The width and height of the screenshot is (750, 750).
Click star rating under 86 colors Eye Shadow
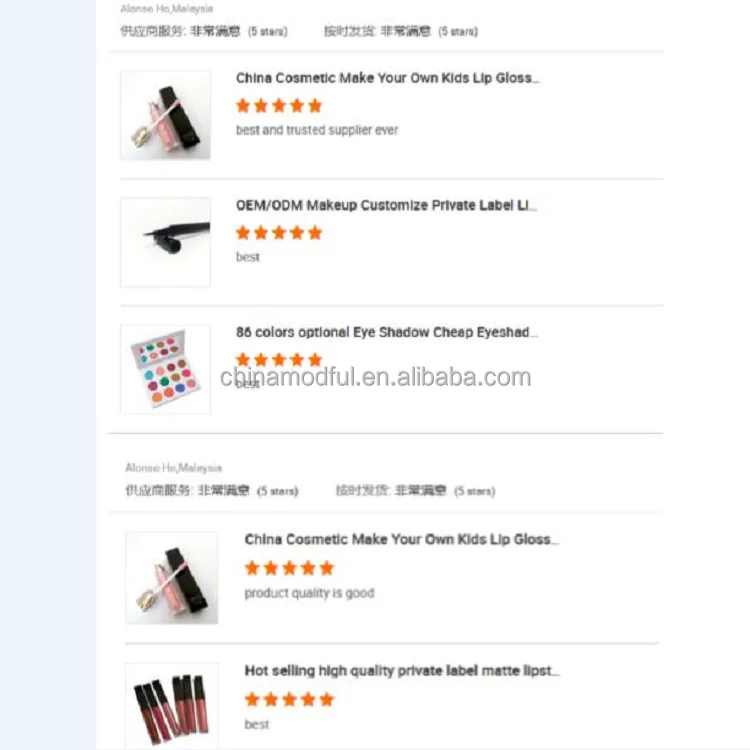click(x=279, y=359)
